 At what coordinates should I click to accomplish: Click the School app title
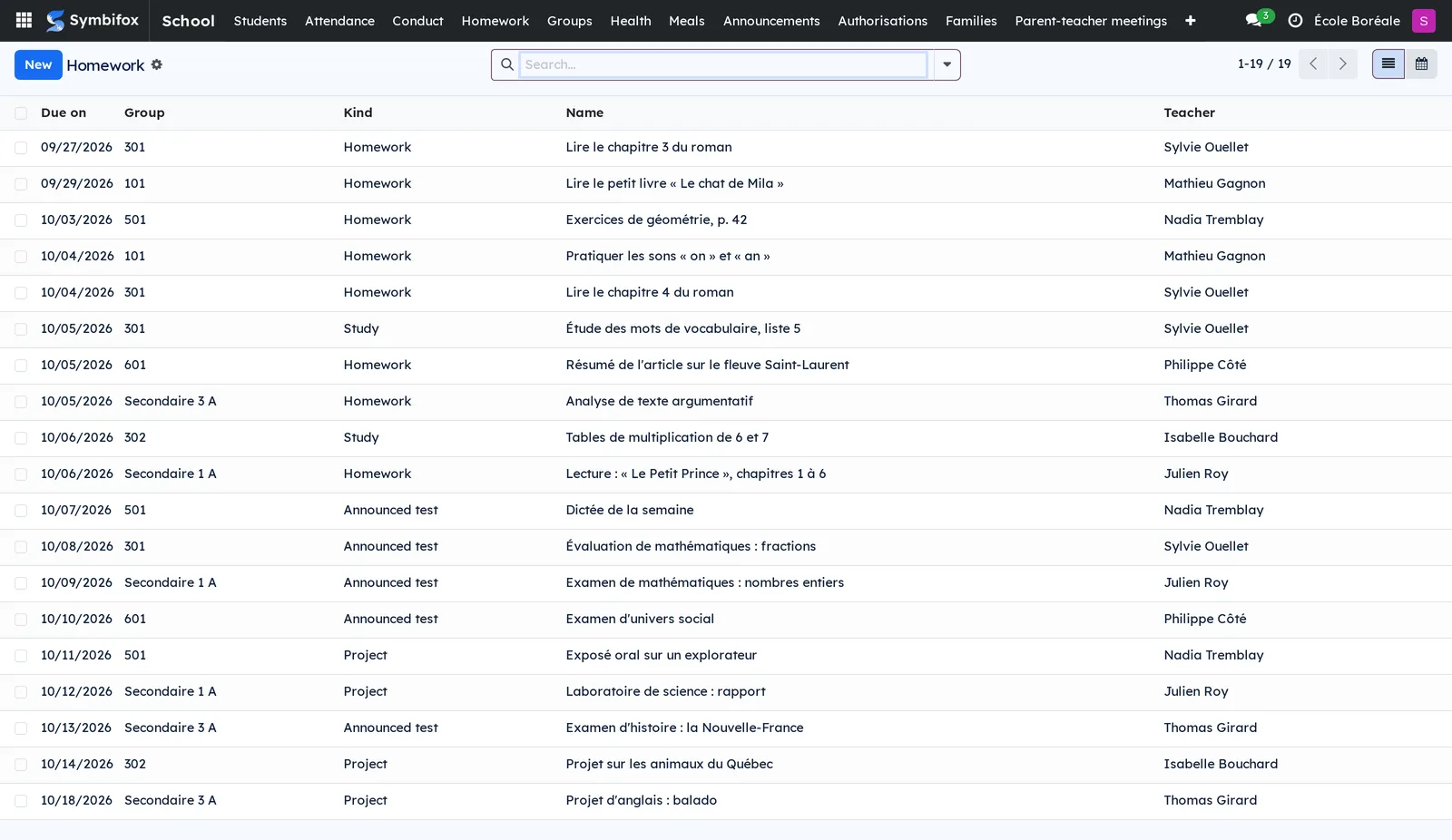click(x=188, y=21)
